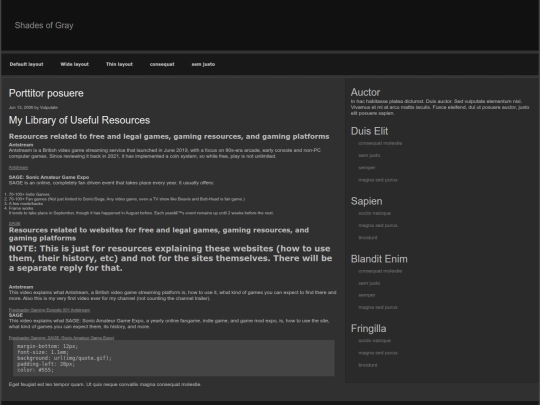Open tincidunt under Fringilla
This screenshot has width=540, height=405.
(368, 365)
